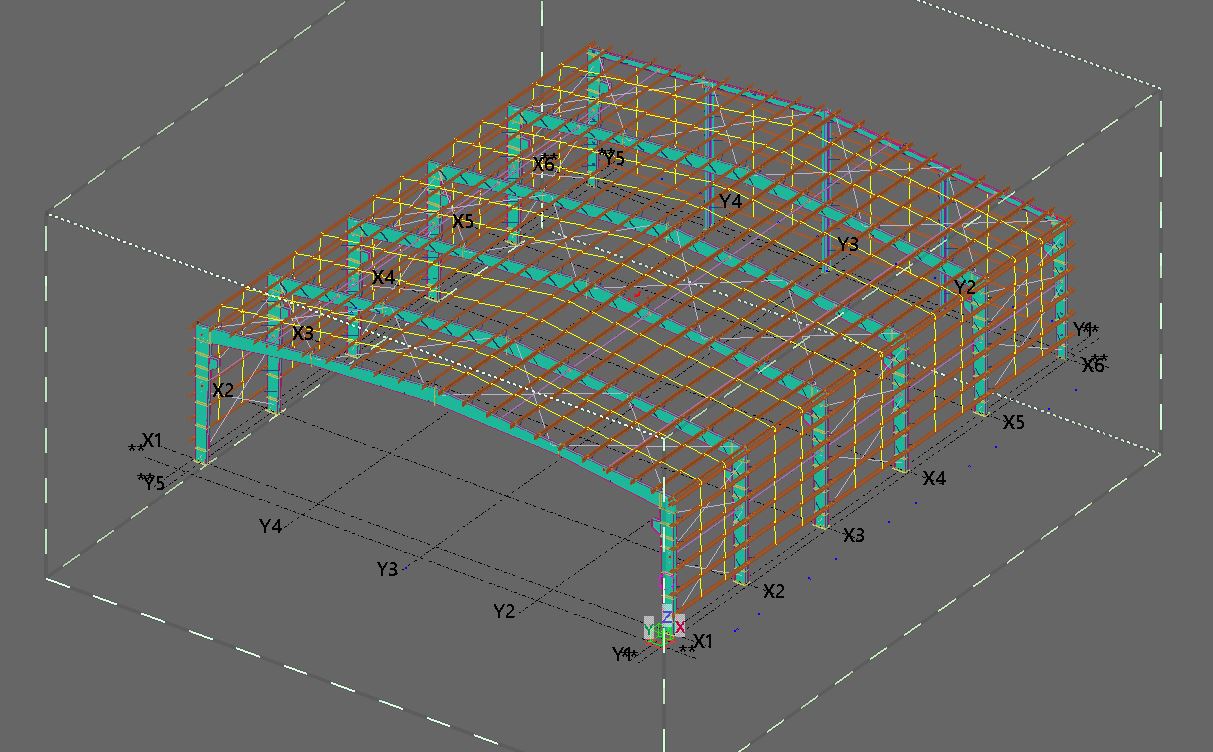1213x752 pixels.
Task: Pick the X3 grid label on right ground side
Action: pos(854,535)
